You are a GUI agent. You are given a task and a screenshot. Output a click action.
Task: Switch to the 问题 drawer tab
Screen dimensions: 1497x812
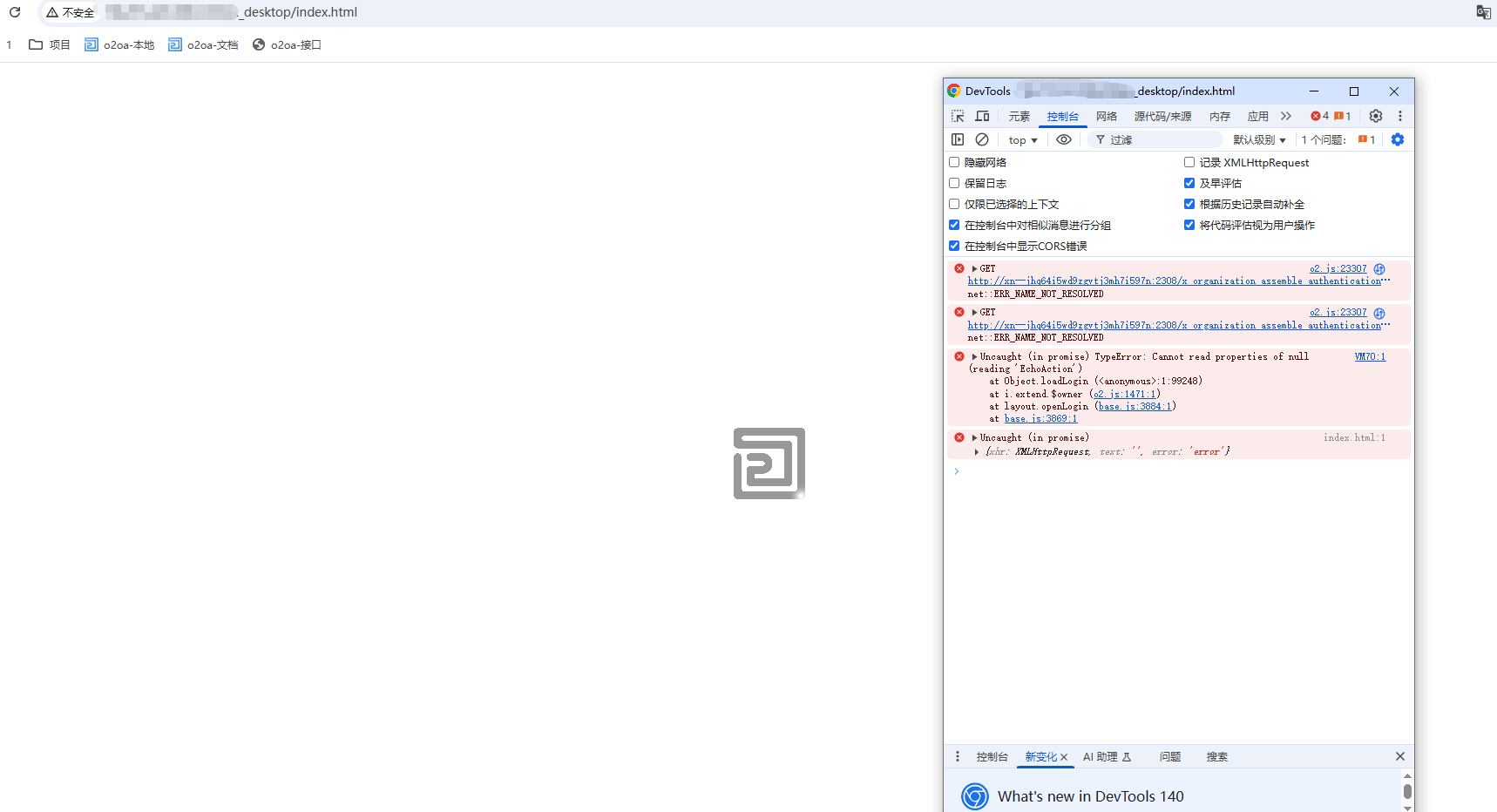pos(1170,756)
